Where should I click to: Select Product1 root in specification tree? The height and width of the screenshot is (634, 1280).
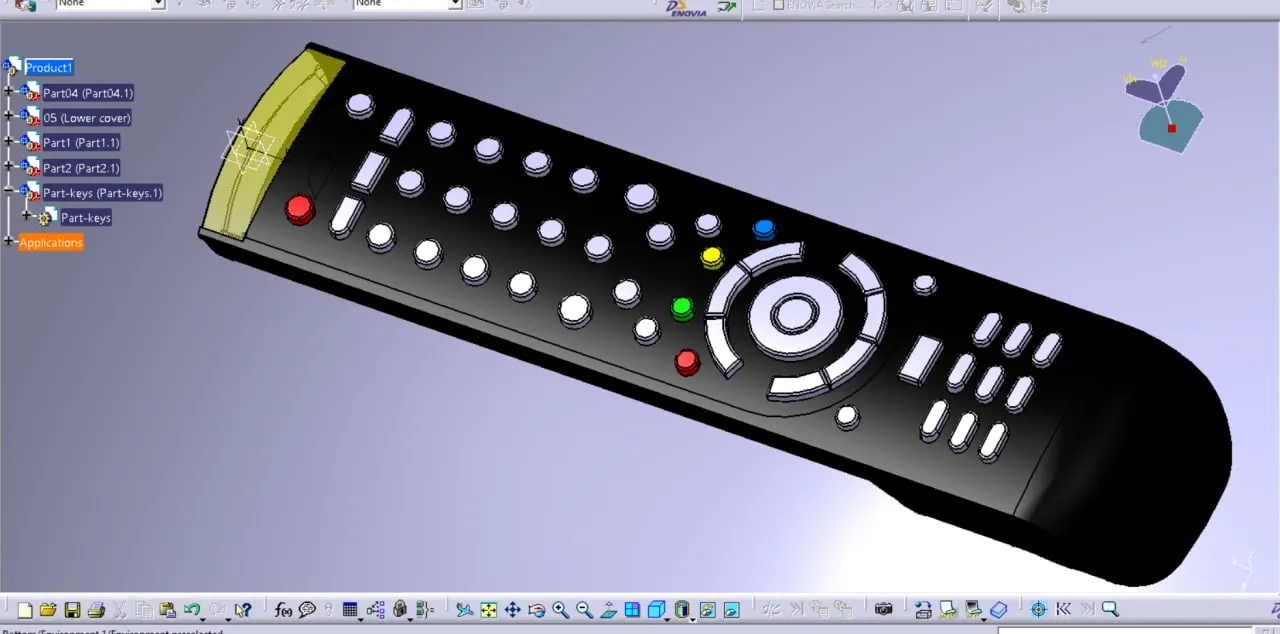[x=48, y=67]
